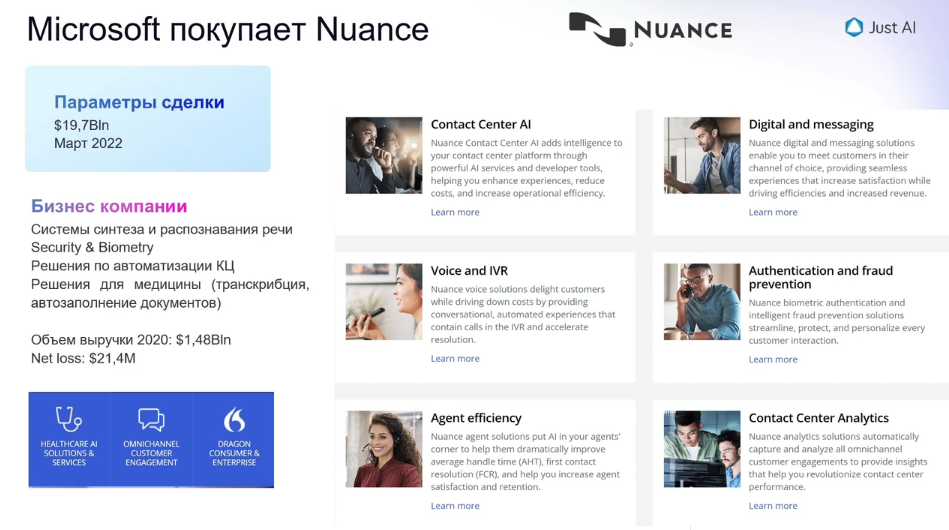Click the Just AI logo
The height and width of the screenshot is (530, 949).
pyautogui.click(x=880, y=27)
